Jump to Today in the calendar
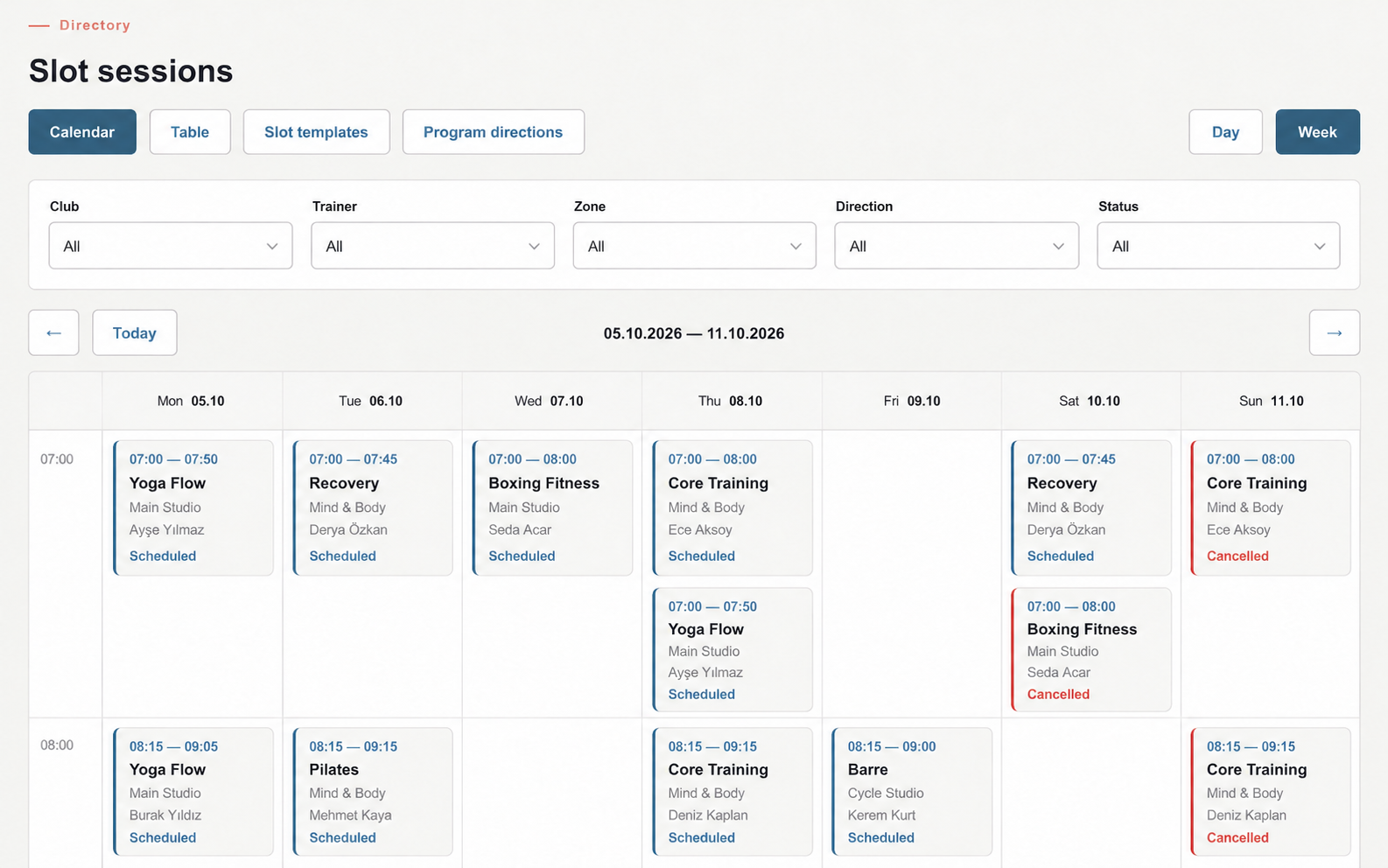The width and height of the screenshot is (1388, 868). (x=135, y=332)
